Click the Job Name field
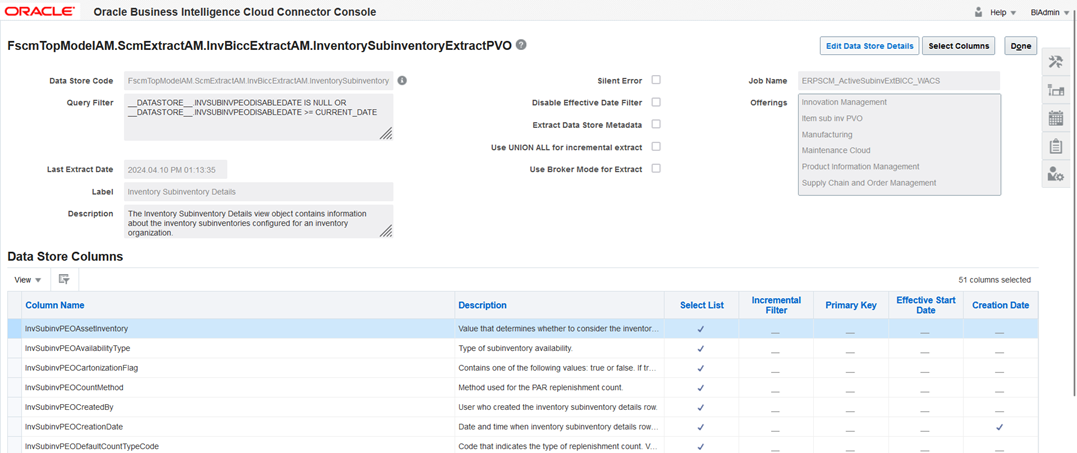The height and width of the screenshot is (453, 1077). (x=899, y=80)
